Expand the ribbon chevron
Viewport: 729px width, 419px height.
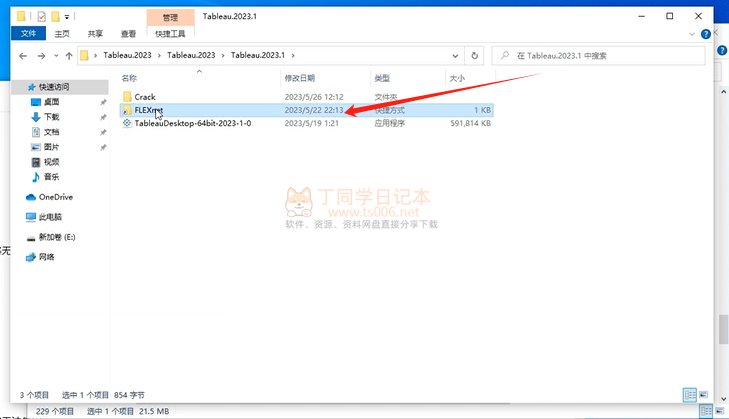click(x=692, y=34)
